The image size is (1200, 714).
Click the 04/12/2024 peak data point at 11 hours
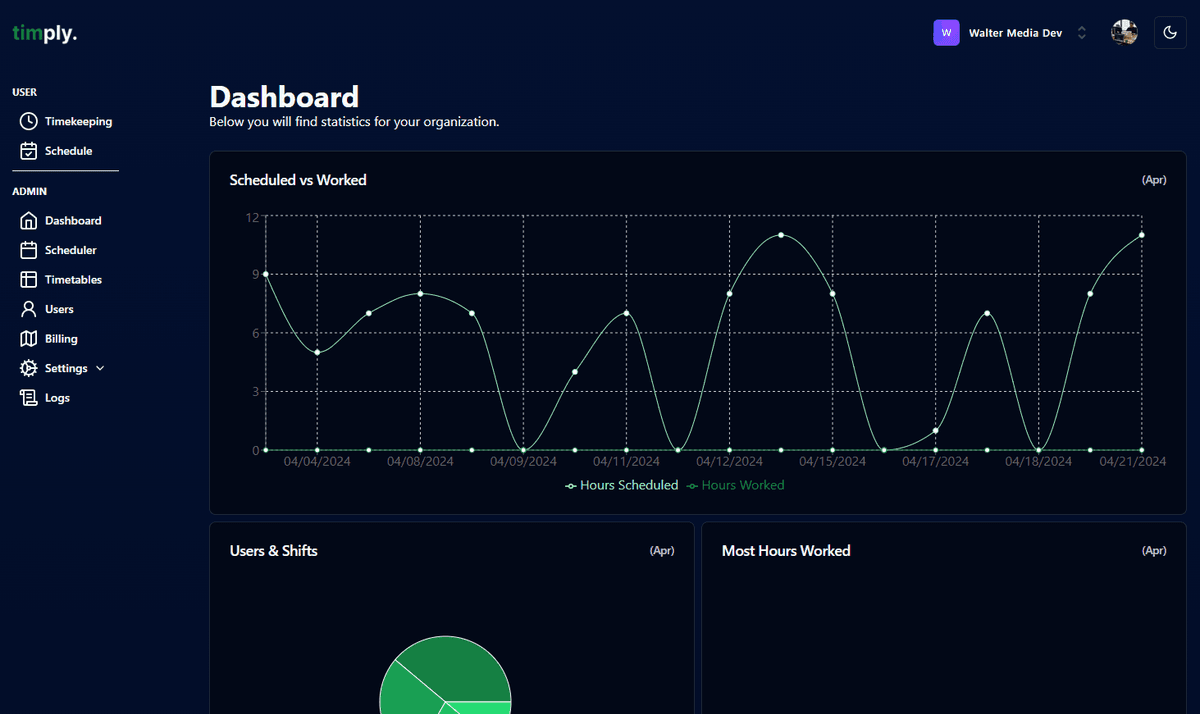click(x=781, y=235)
